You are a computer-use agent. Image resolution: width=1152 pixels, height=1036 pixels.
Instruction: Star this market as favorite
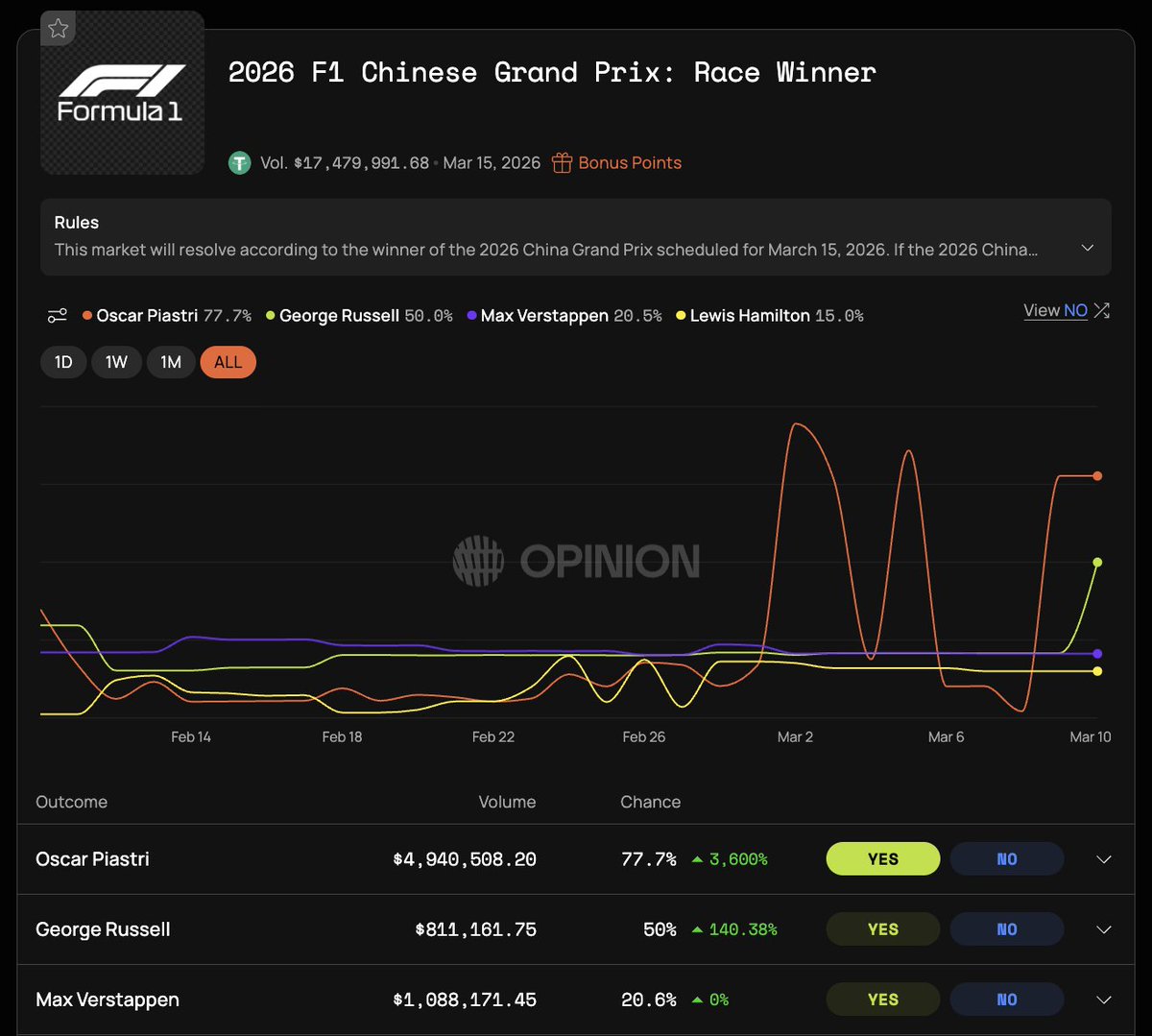click(59, 29)
